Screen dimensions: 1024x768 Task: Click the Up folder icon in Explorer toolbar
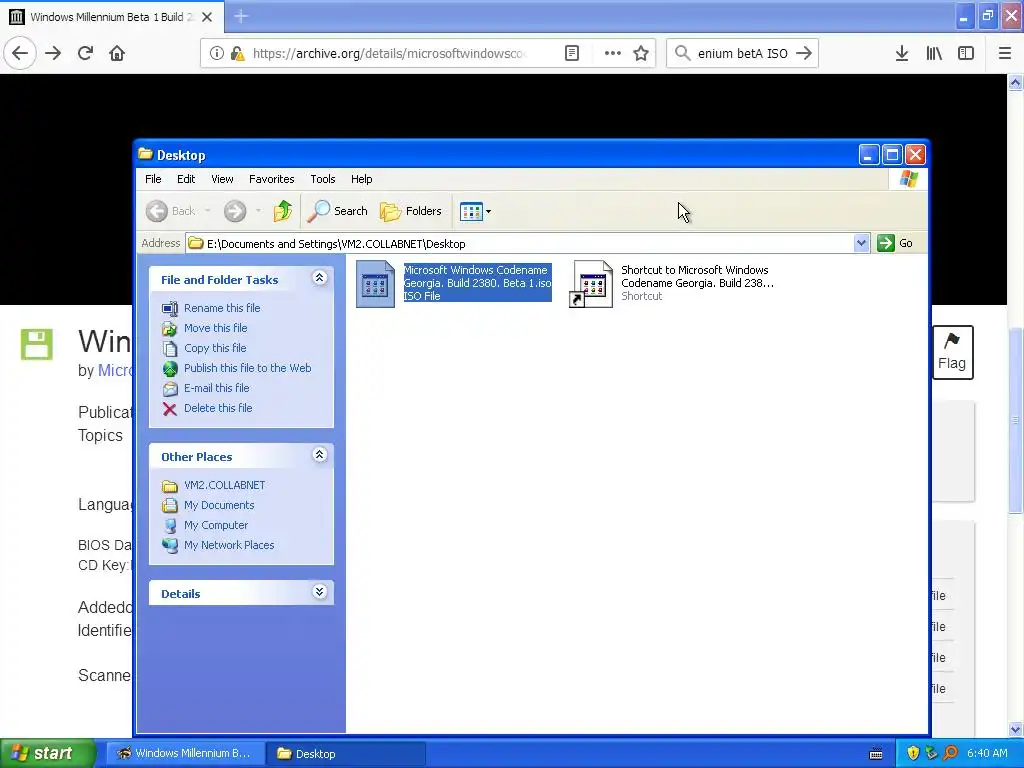(x=283, y=211)
